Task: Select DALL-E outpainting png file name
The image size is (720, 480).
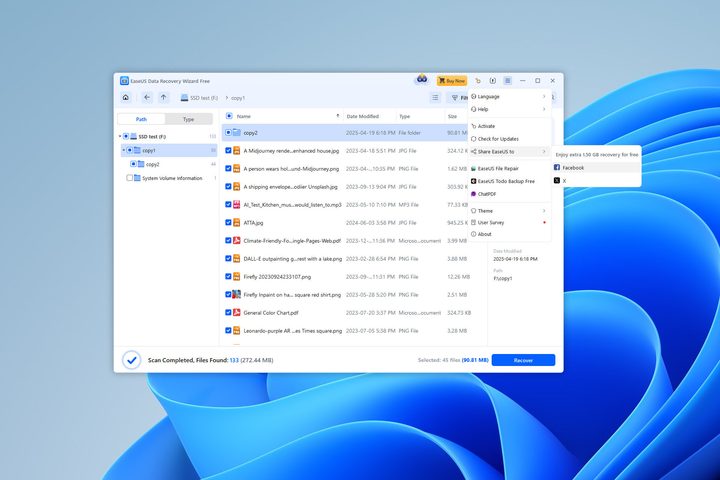Action: (292, 259)
